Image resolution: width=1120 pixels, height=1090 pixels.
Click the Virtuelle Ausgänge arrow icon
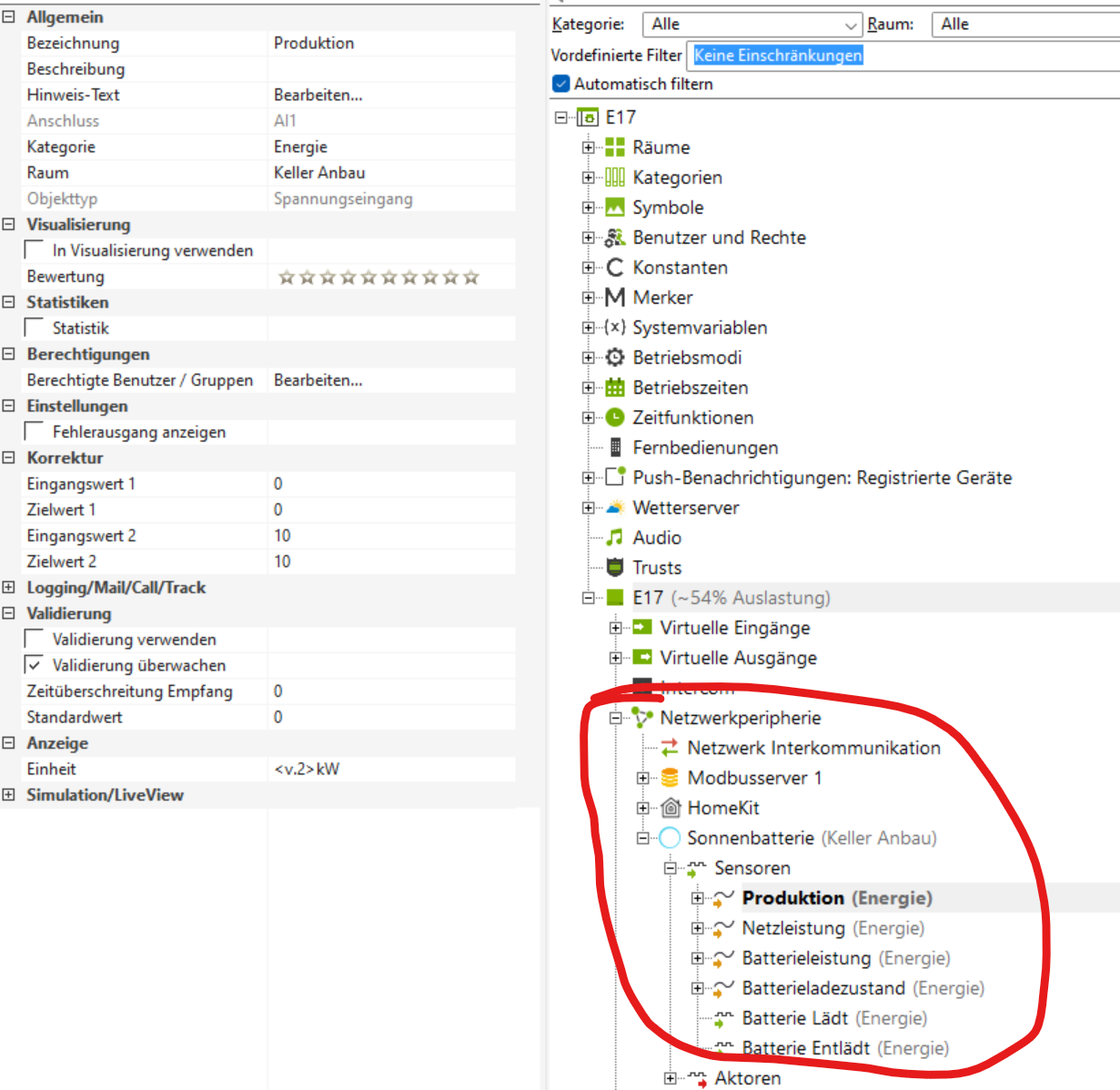[642, 658]
